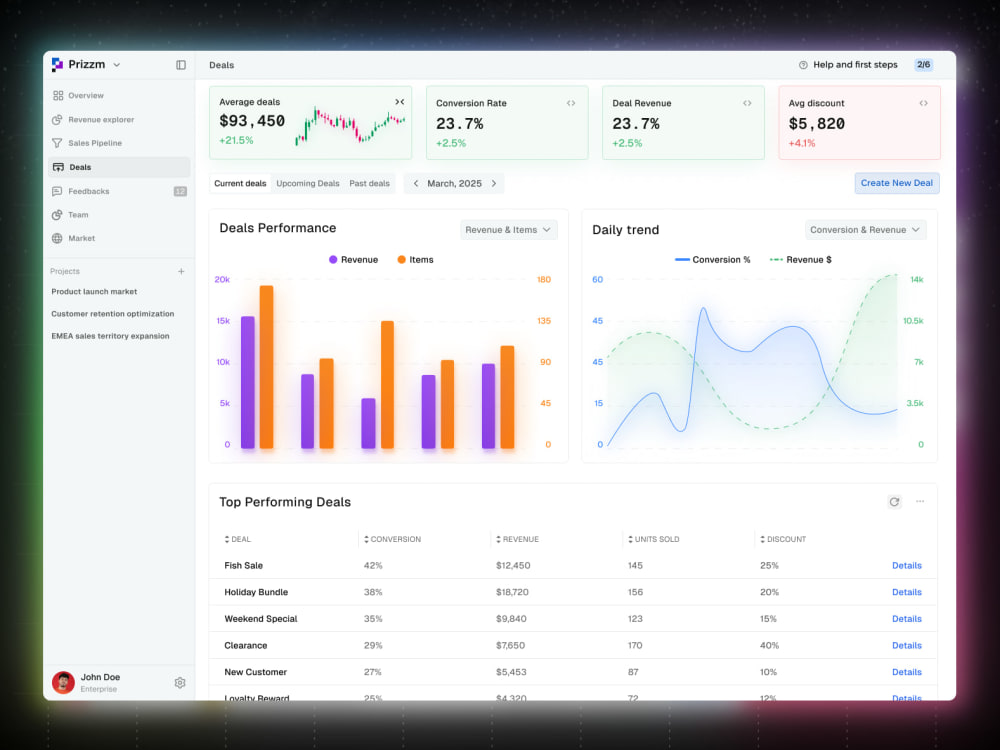Click the Market globe icon

pos(57,239)
